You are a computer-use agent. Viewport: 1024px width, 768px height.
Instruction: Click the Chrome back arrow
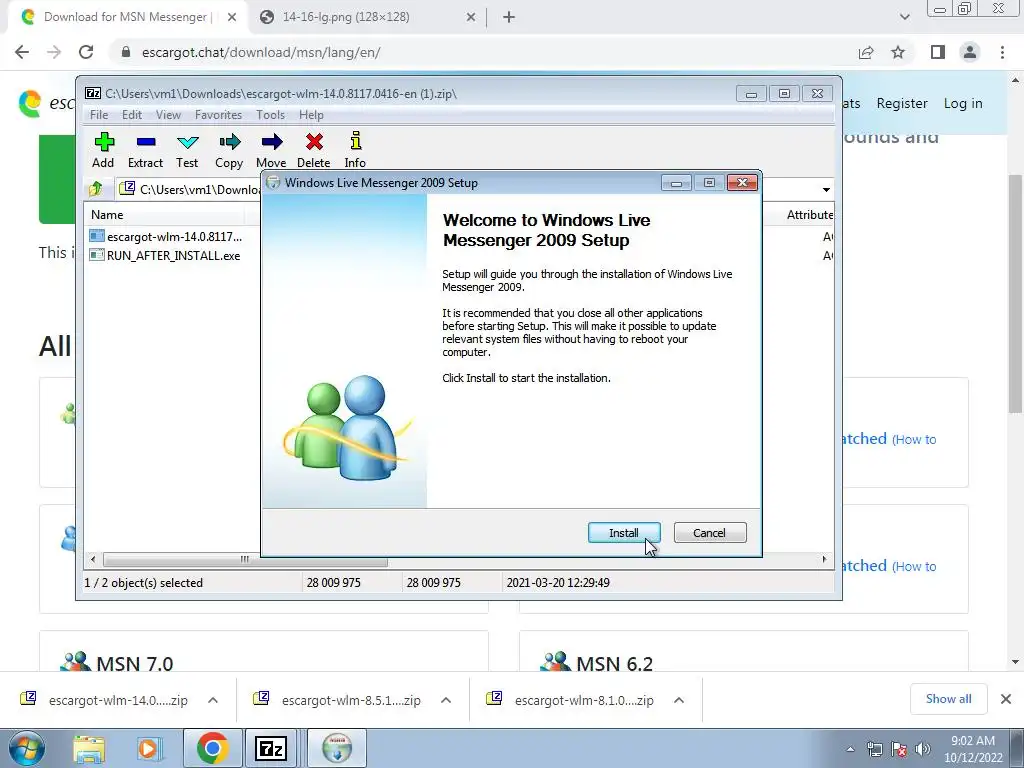click(22, 52)
